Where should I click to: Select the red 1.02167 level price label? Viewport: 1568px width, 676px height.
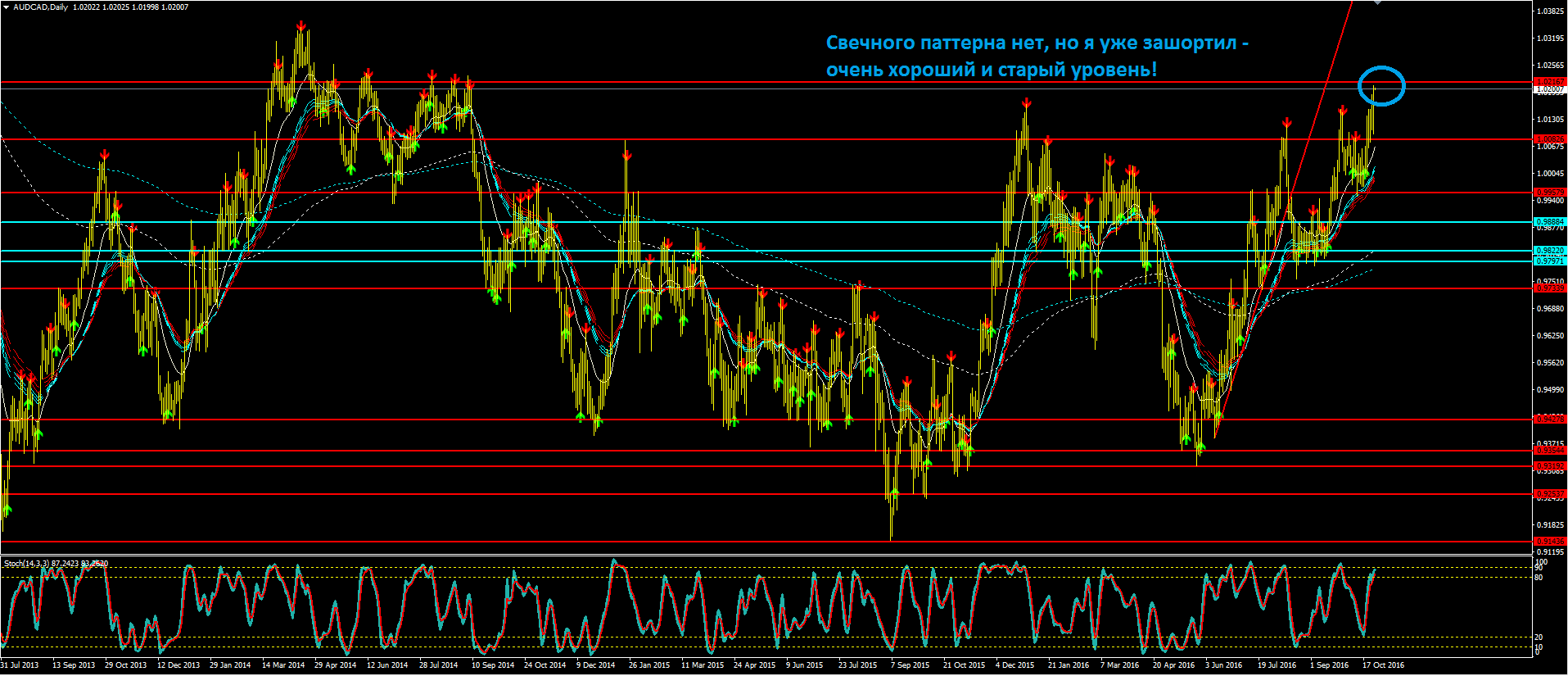(1550, 82)
